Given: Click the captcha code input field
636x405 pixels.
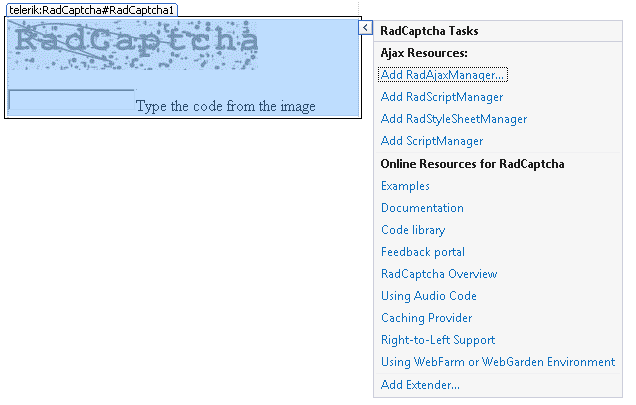Looking at the screenshot, I should pos(71,100).
